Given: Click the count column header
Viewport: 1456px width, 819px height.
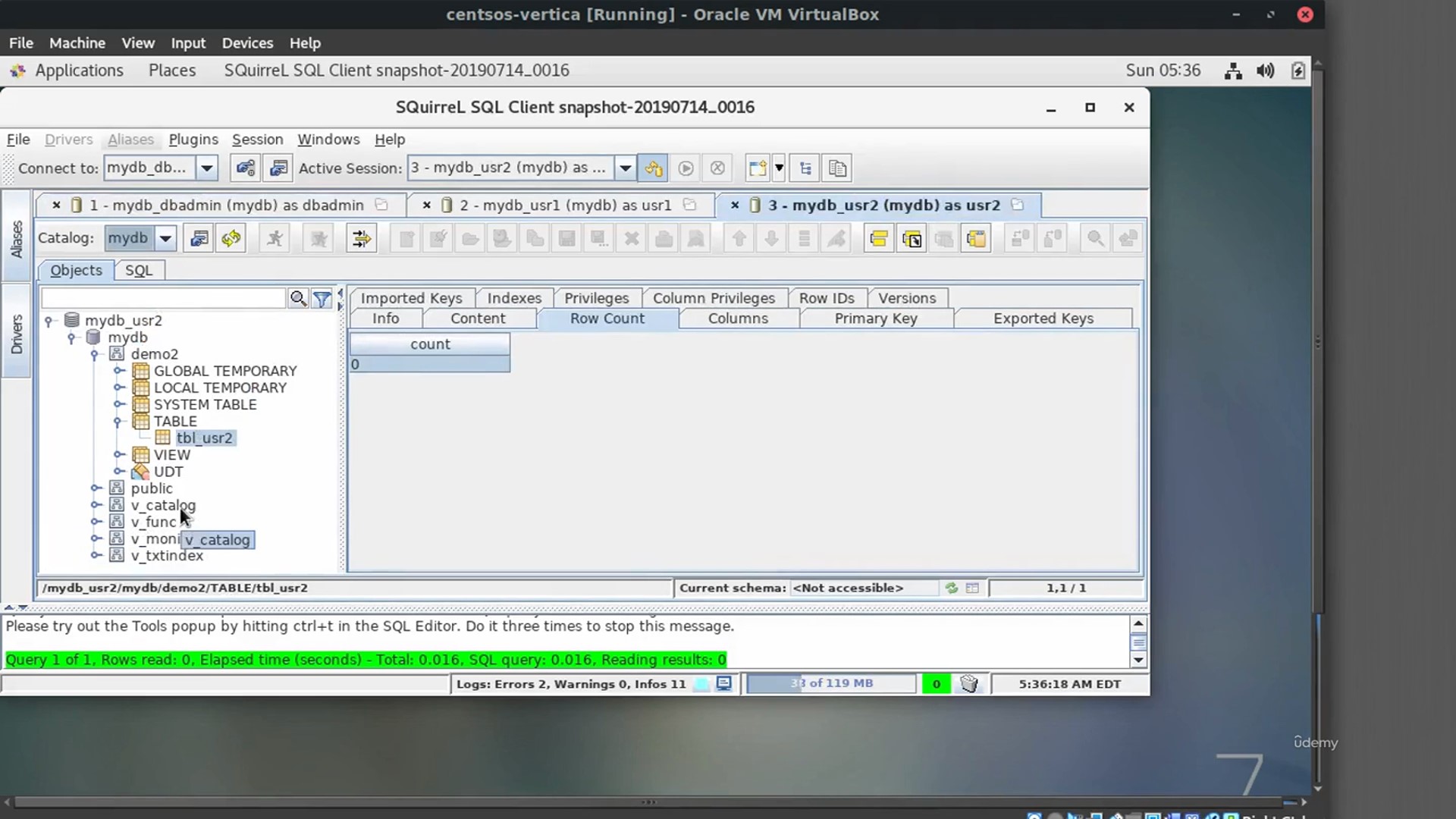Looking at the screenshot, I should [x=430, y=344].
